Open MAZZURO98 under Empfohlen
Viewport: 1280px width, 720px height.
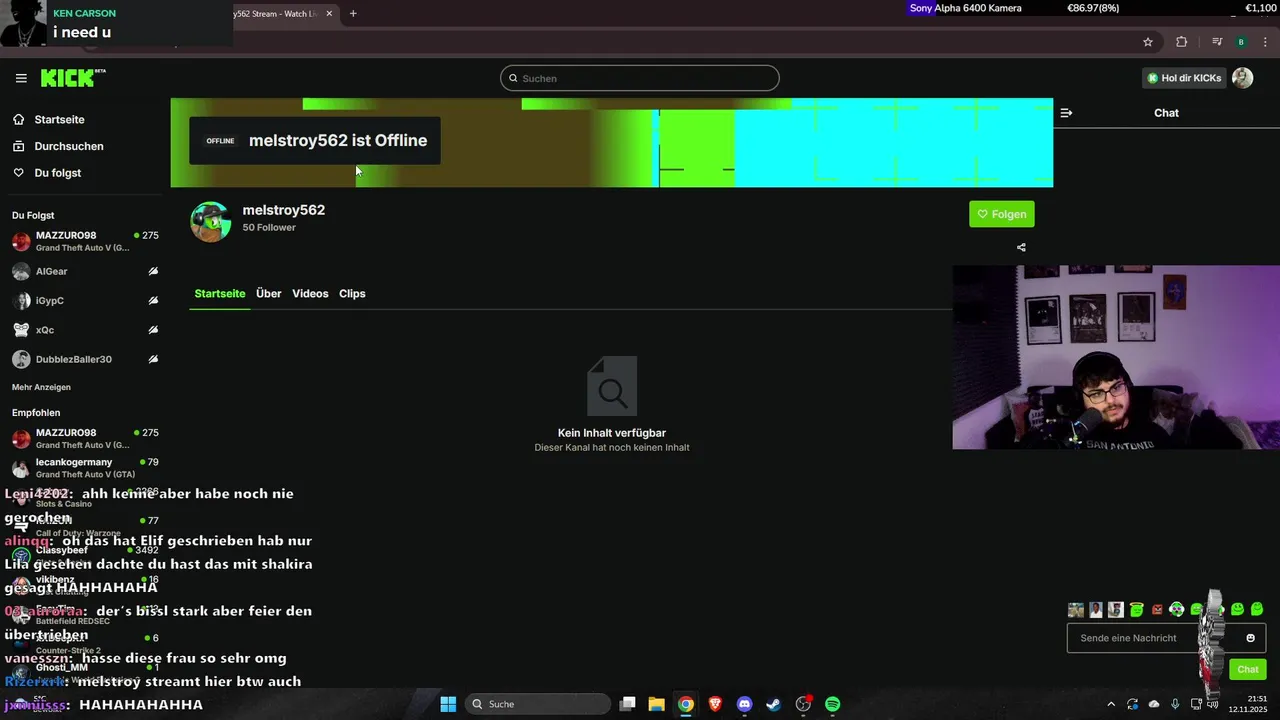[85, 438]
